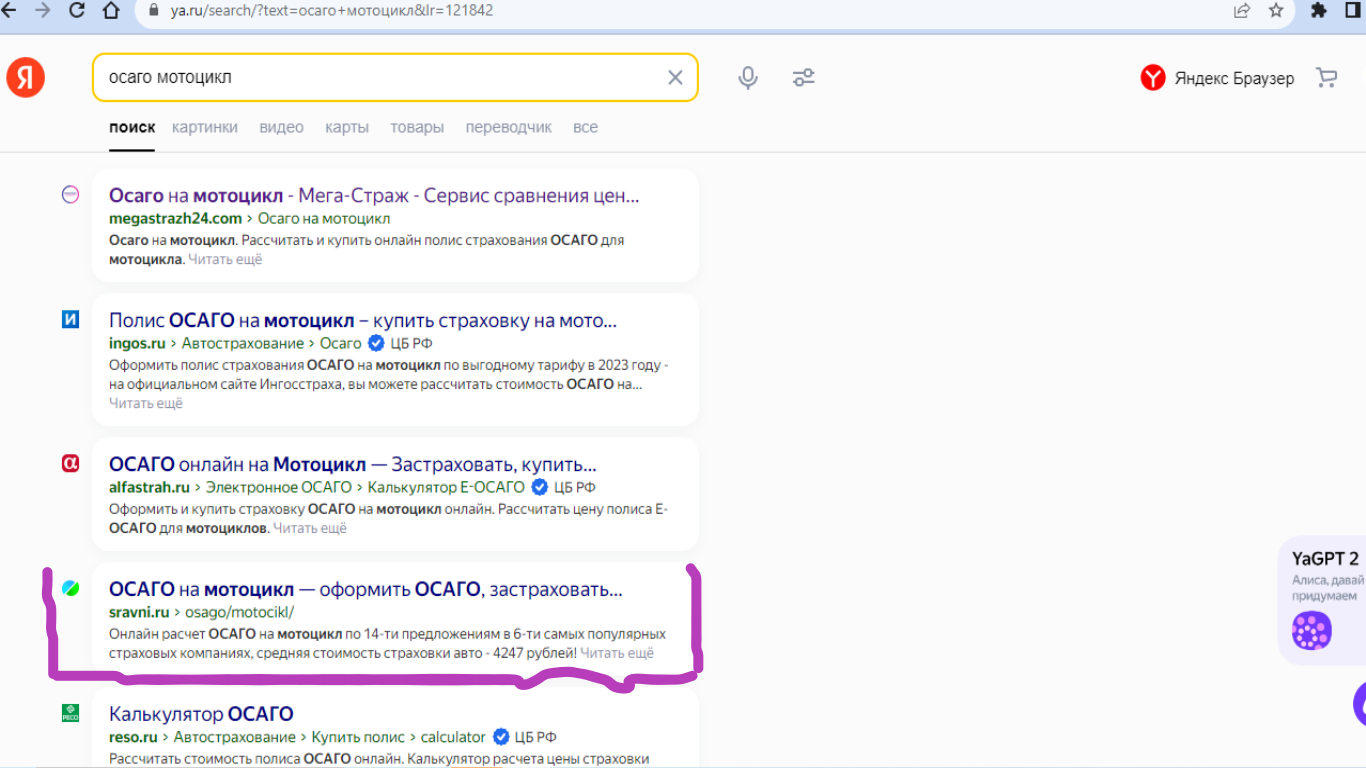Image resolution: width=1366 pixels, height=768 pixels.
Task: Clear the search query with the X
Action: point(675,78)
